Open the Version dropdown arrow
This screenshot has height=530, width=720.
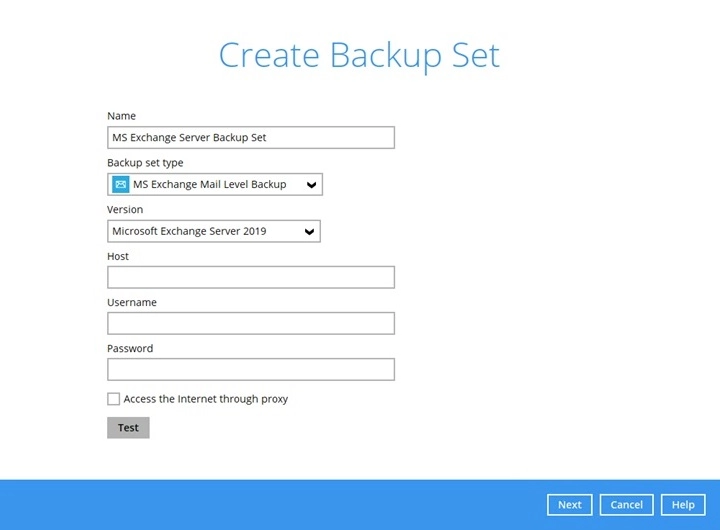(x=309, y=232)
